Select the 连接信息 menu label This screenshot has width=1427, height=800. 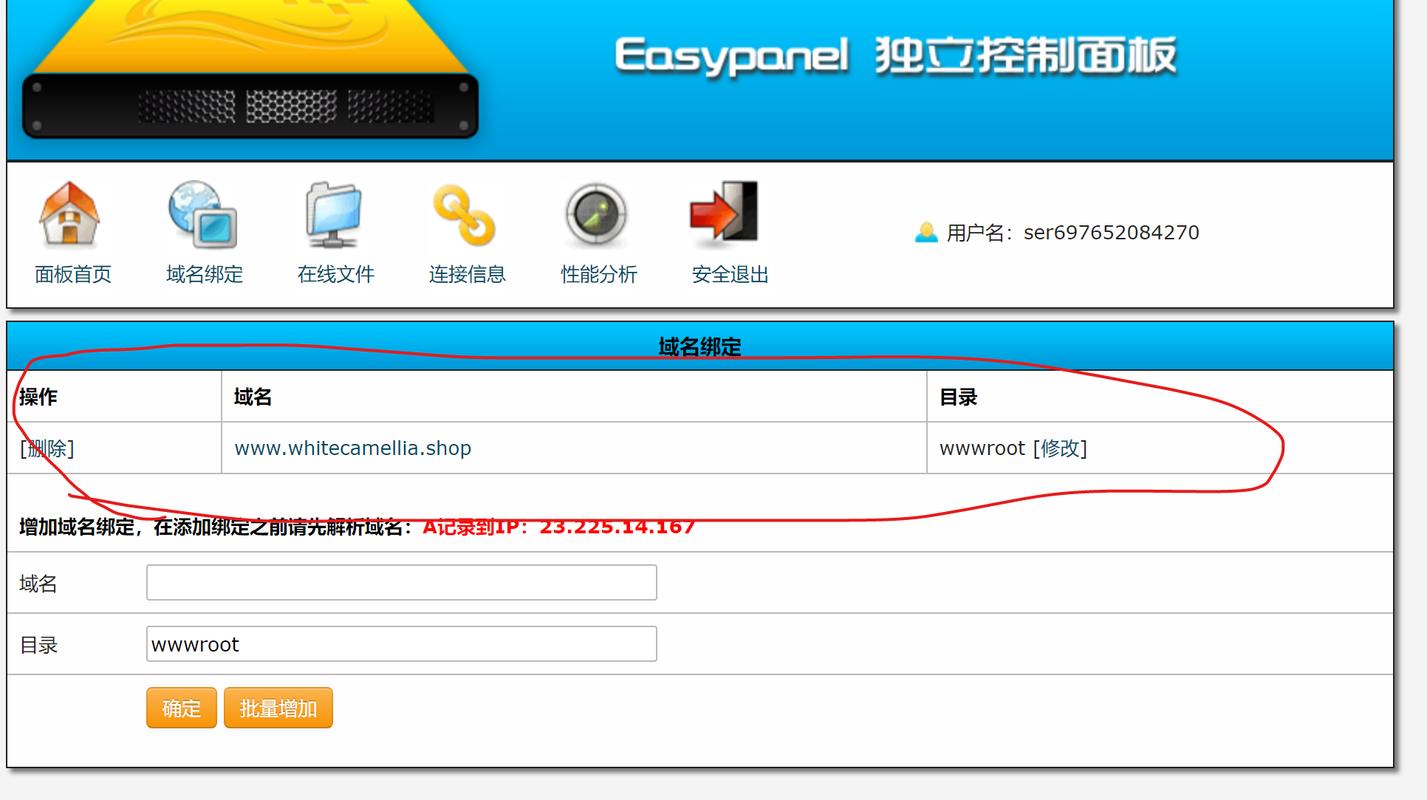(x=467, y=274)
